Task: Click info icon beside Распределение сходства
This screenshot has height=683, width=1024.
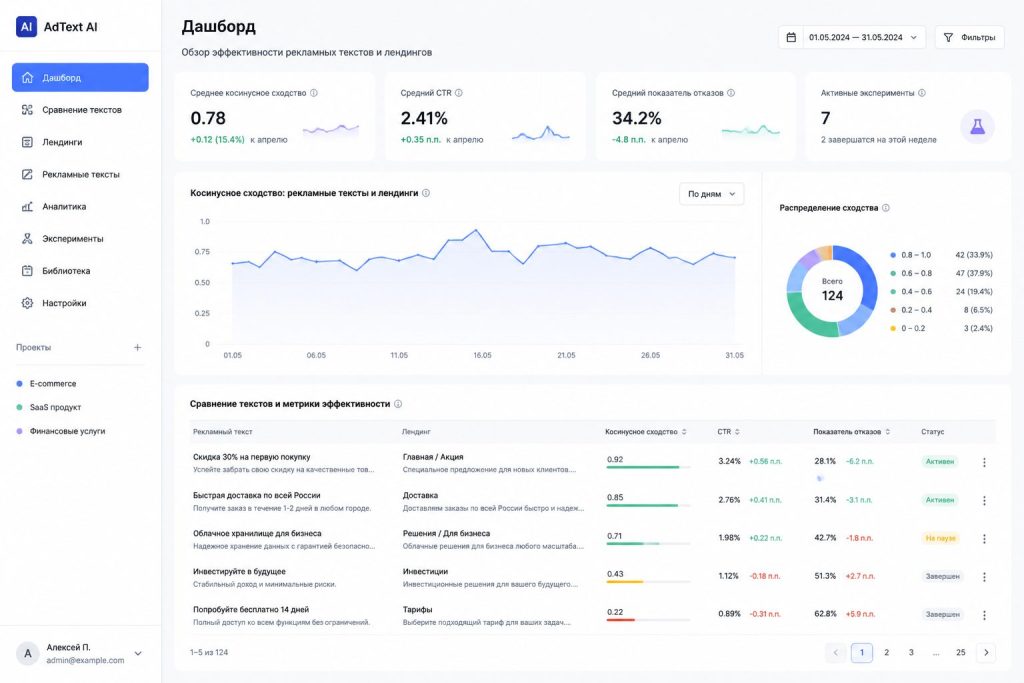Action: [886, 208]
